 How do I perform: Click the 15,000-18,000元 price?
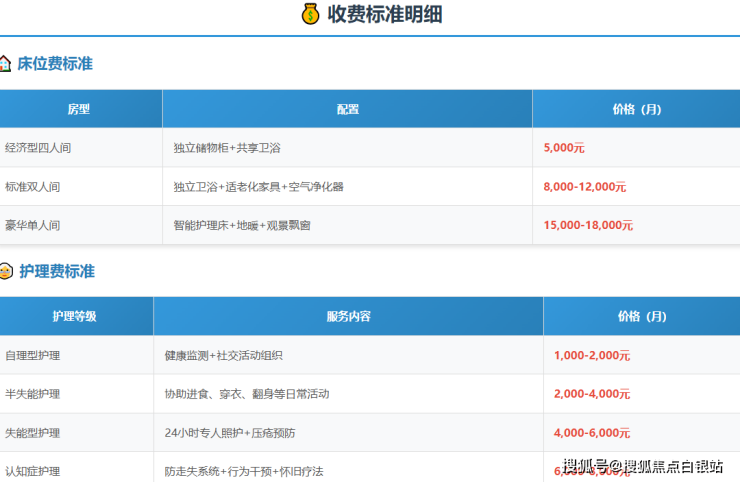click(588, 226)
